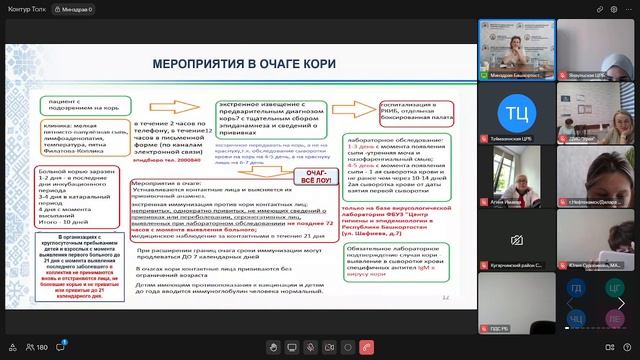Go to next page of participants
640x360 pixels.
coord(621,303)
